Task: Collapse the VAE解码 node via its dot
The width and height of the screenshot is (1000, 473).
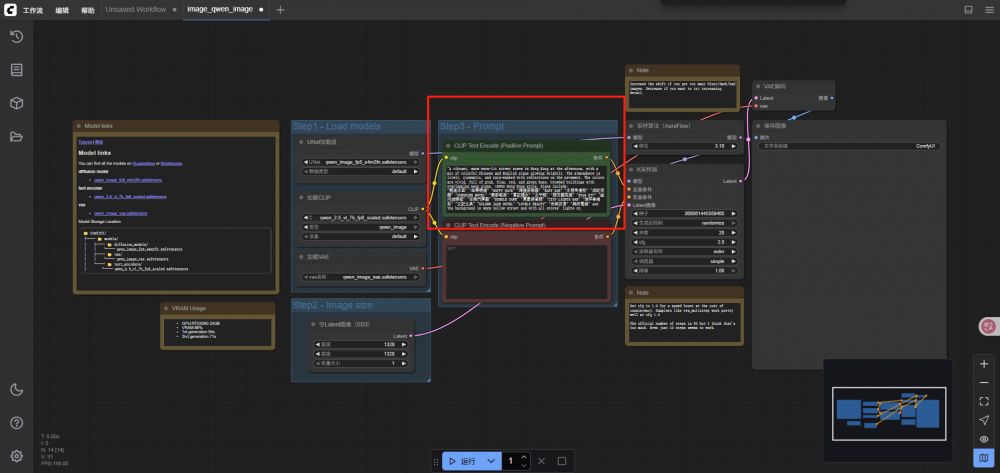Action: coord(758,86)
